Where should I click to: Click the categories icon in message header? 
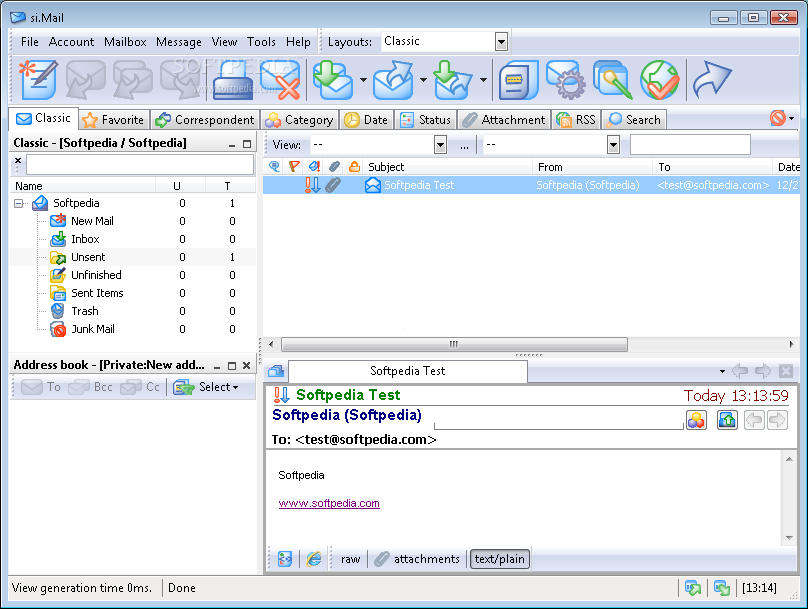click(x=696, y=420)
